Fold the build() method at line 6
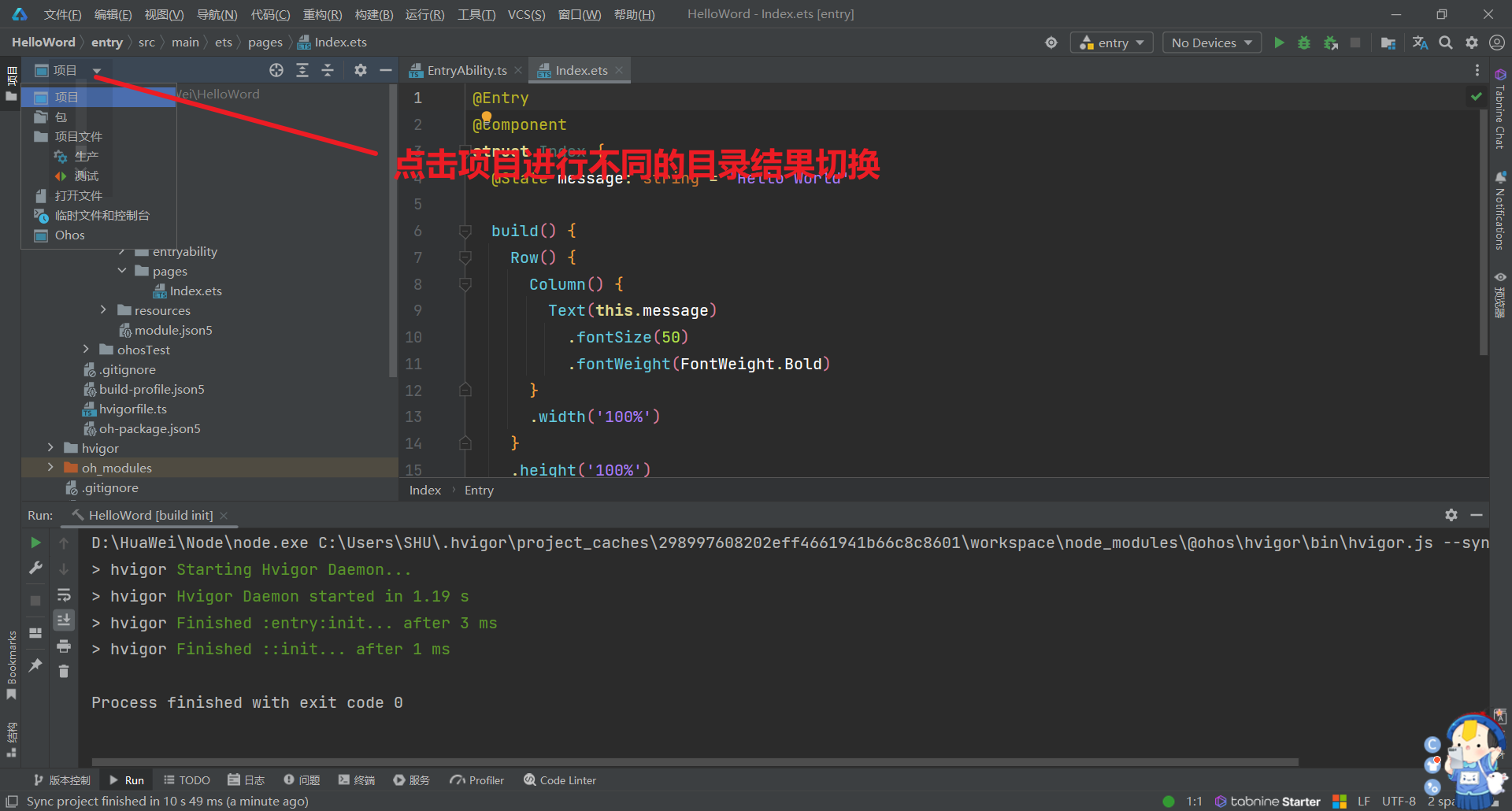 (465, 231)
